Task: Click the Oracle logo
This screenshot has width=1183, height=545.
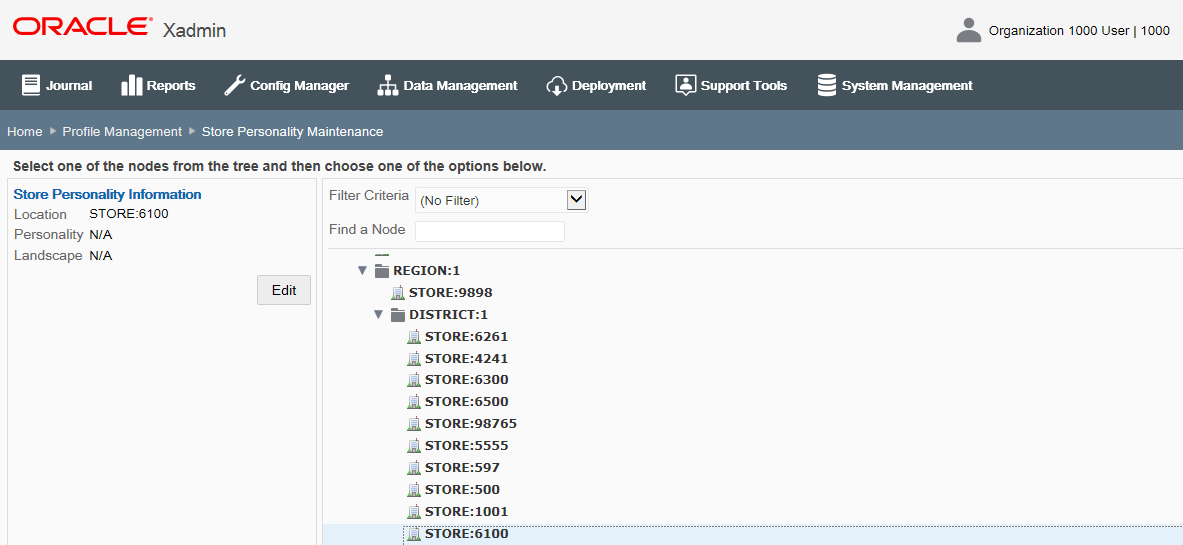Action: [x=81, y=26]
